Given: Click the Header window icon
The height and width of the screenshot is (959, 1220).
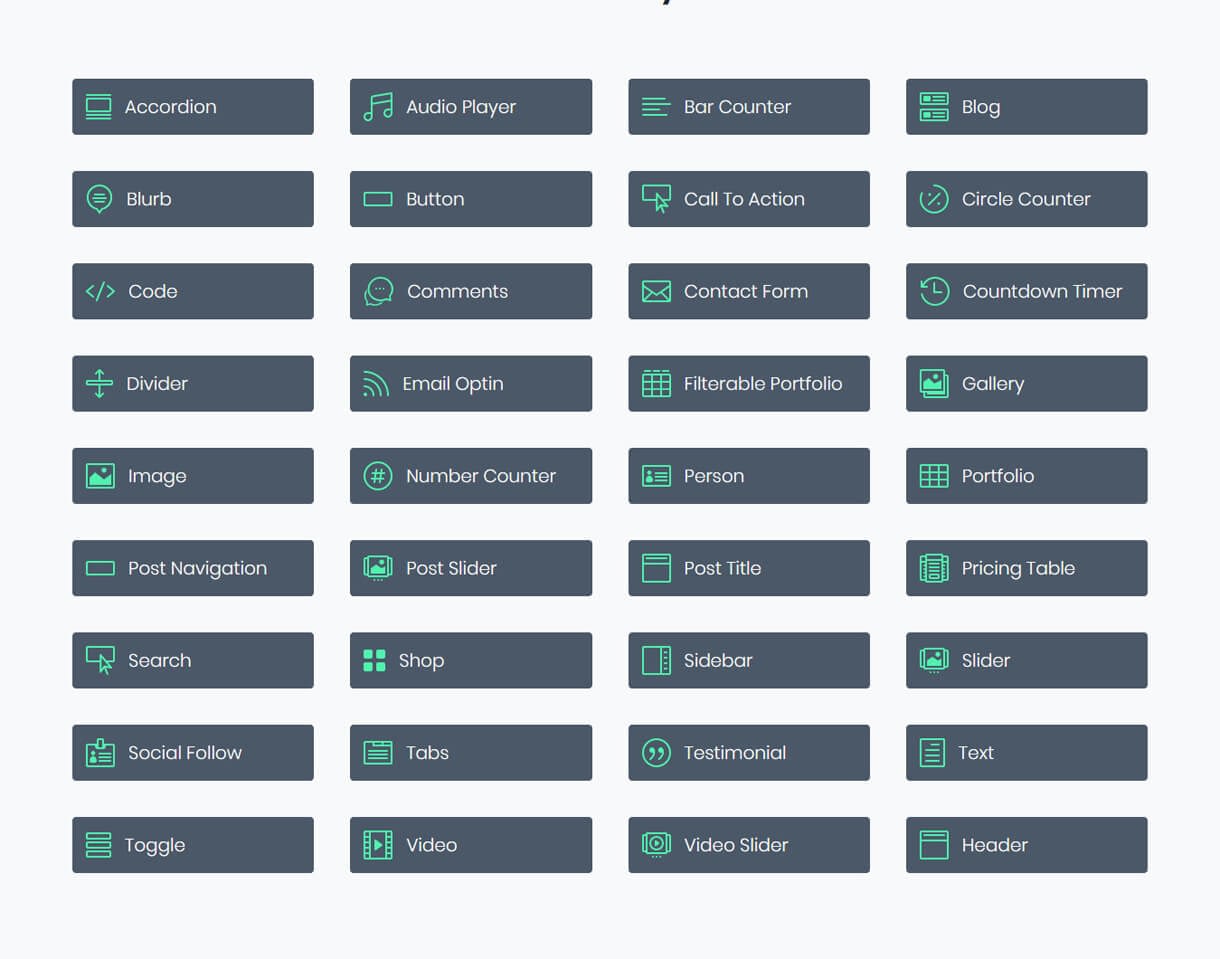Looking at the screenshot, I should (x=934, y=845).
